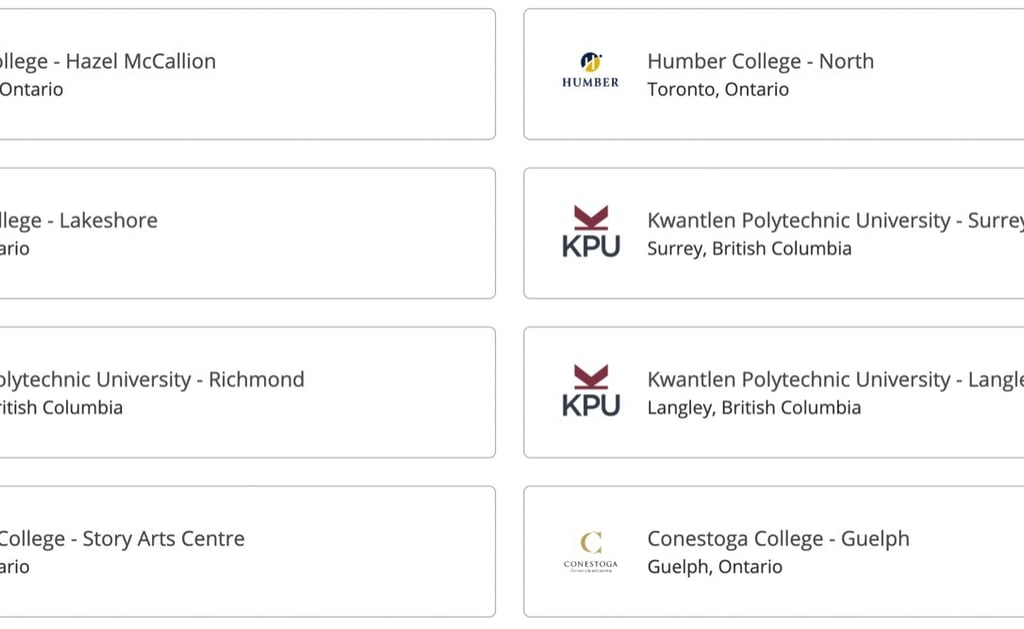This screenshot has width=1024, height=629.
Task: Open Kwantlen Polytechnic University - Langley title
Action: coord(835,379)
